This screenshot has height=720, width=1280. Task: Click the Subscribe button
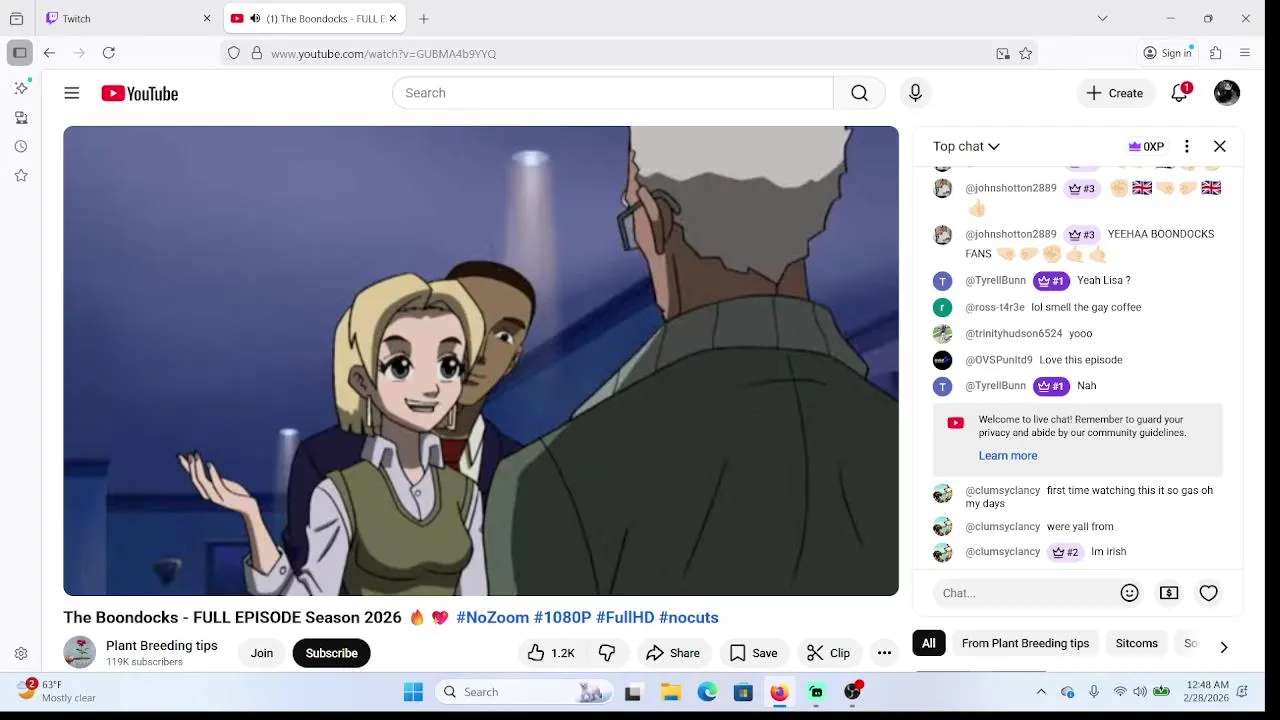(x=331, y=653)
